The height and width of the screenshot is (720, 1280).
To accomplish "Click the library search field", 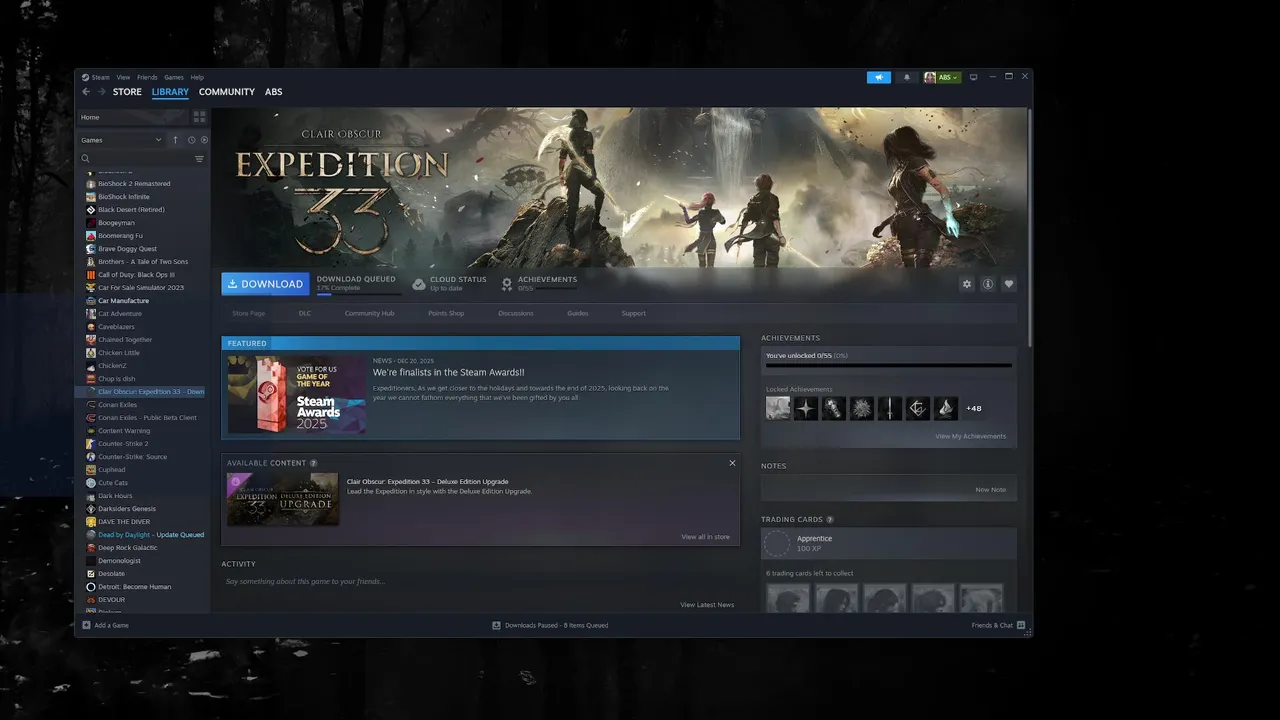I will (x=141, y=159).
